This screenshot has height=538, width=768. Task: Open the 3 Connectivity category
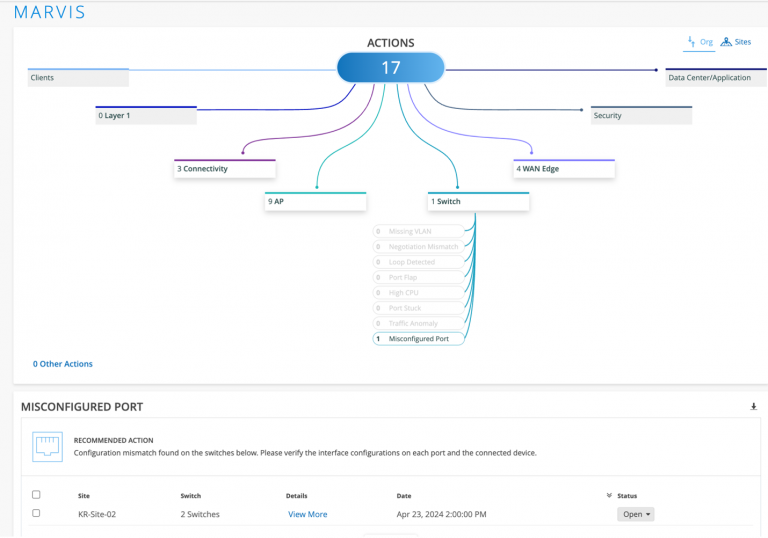click(x=224, y=169)
